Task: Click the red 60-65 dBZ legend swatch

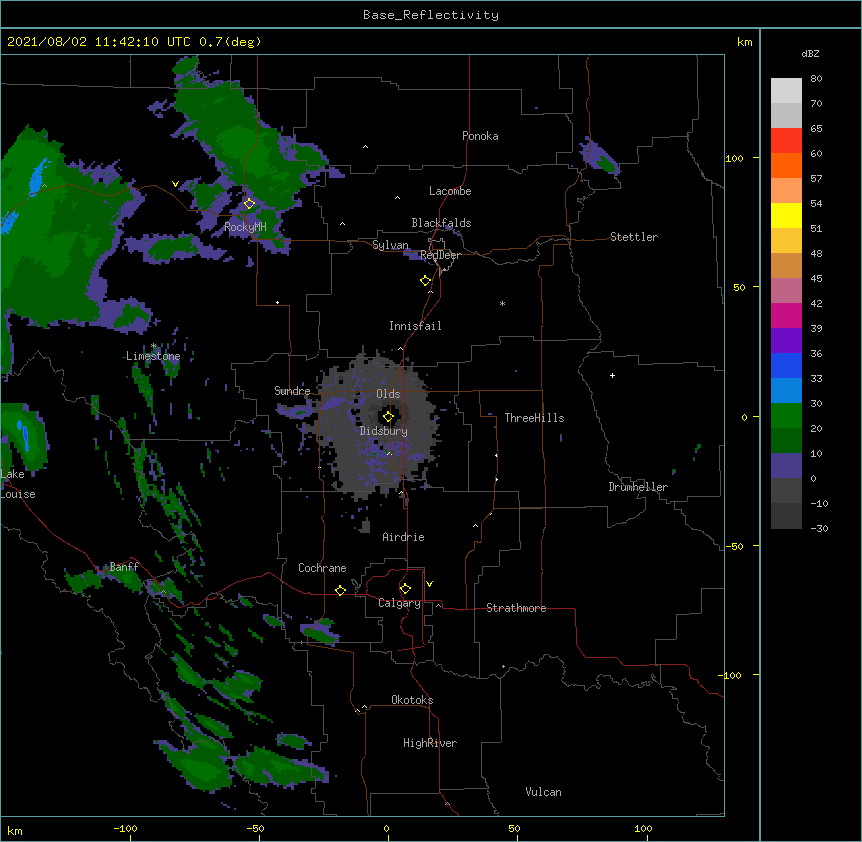Action: click(786, 140)
